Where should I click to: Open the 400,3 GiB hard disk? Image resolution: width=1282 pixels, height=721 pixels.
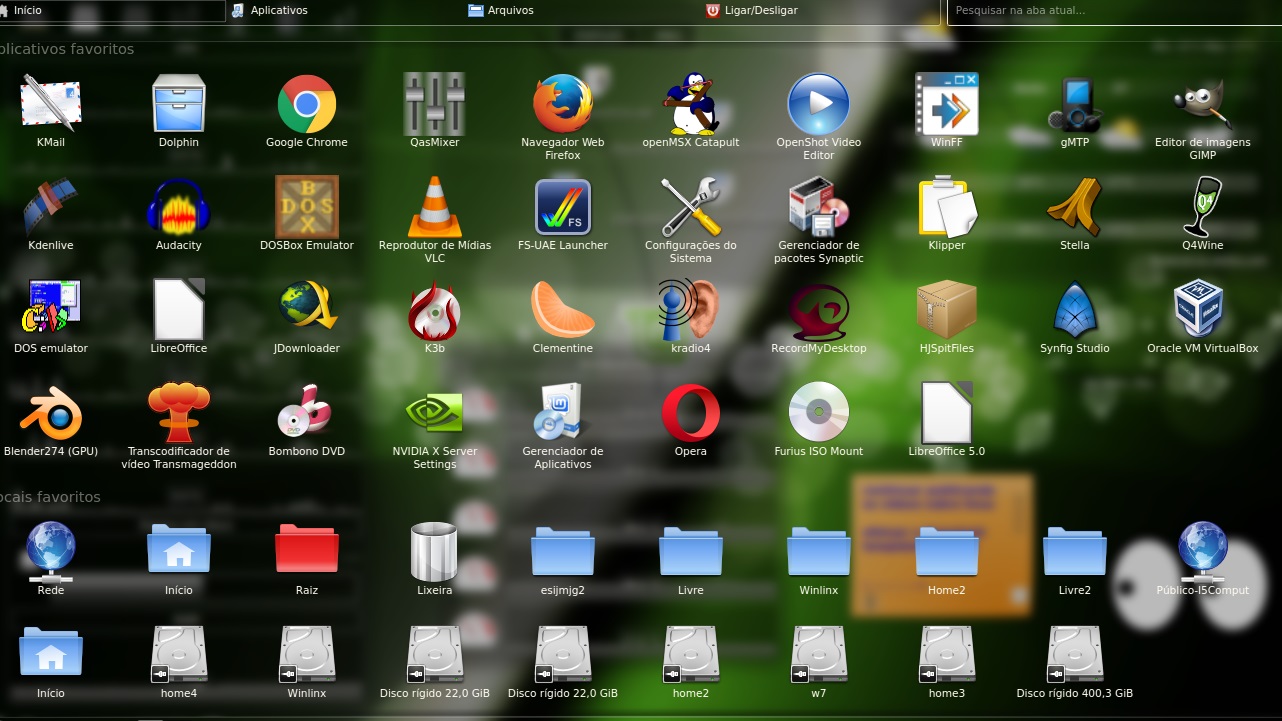(x=1074, y=655)
